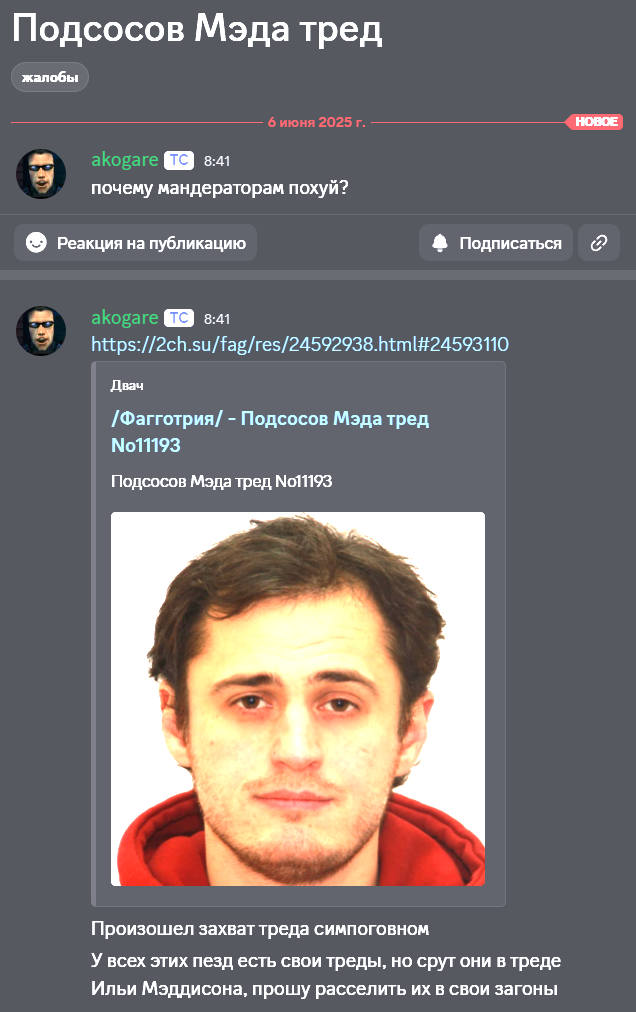Click the bell icon on Подписаться
Screen dimensions: 636x1012
click(x=440, y=243)
